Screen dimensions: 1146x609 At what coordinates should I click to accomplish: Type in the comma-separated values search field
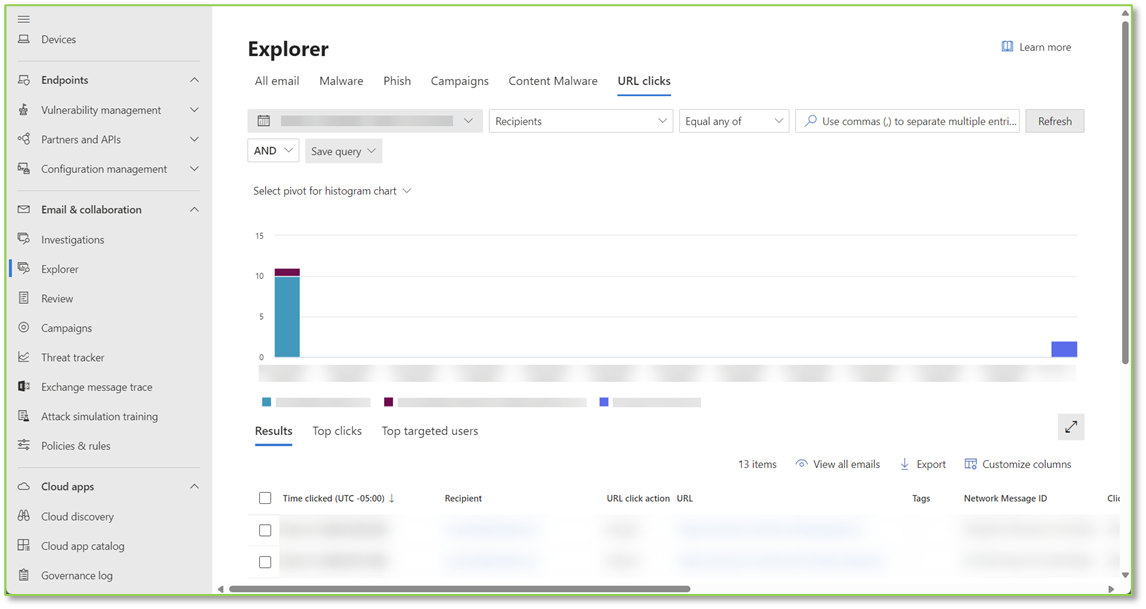[x=907, y=120]
